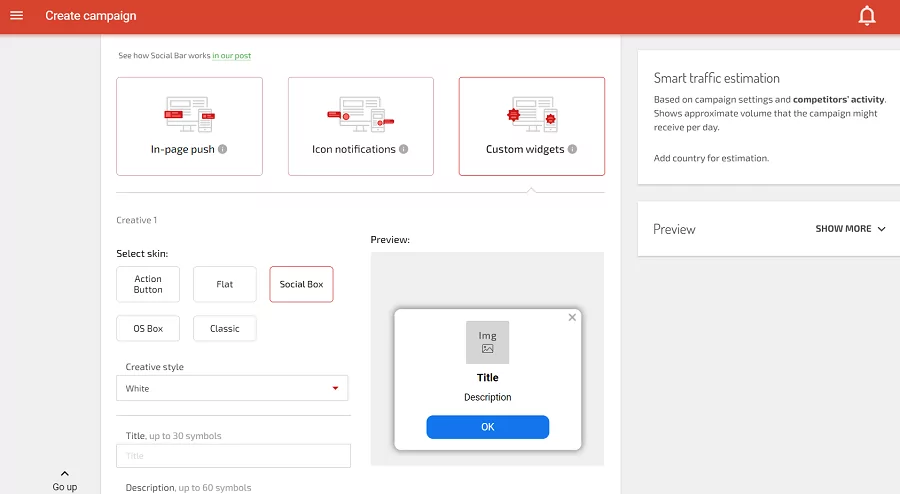
Task: Select the Custom widgets format card
Action: 532,126
